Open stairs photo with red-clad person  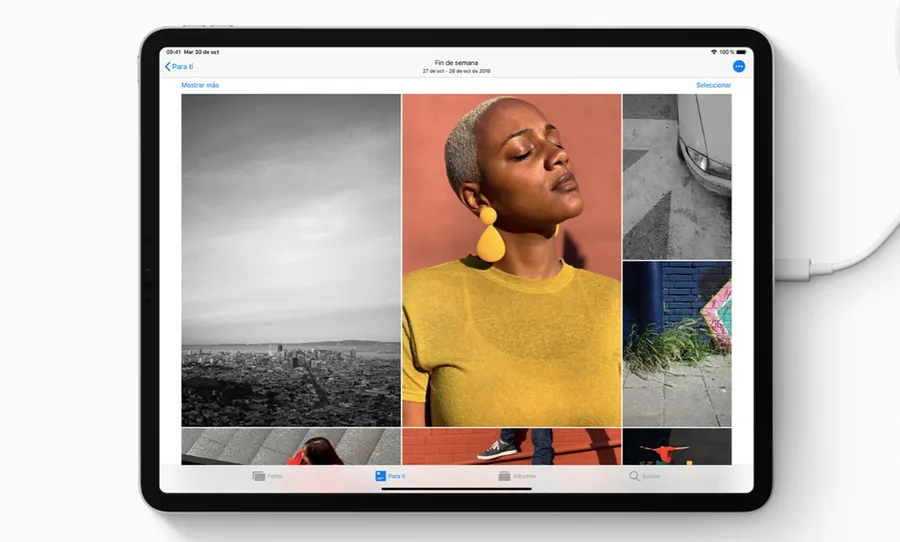click(291, 446)
